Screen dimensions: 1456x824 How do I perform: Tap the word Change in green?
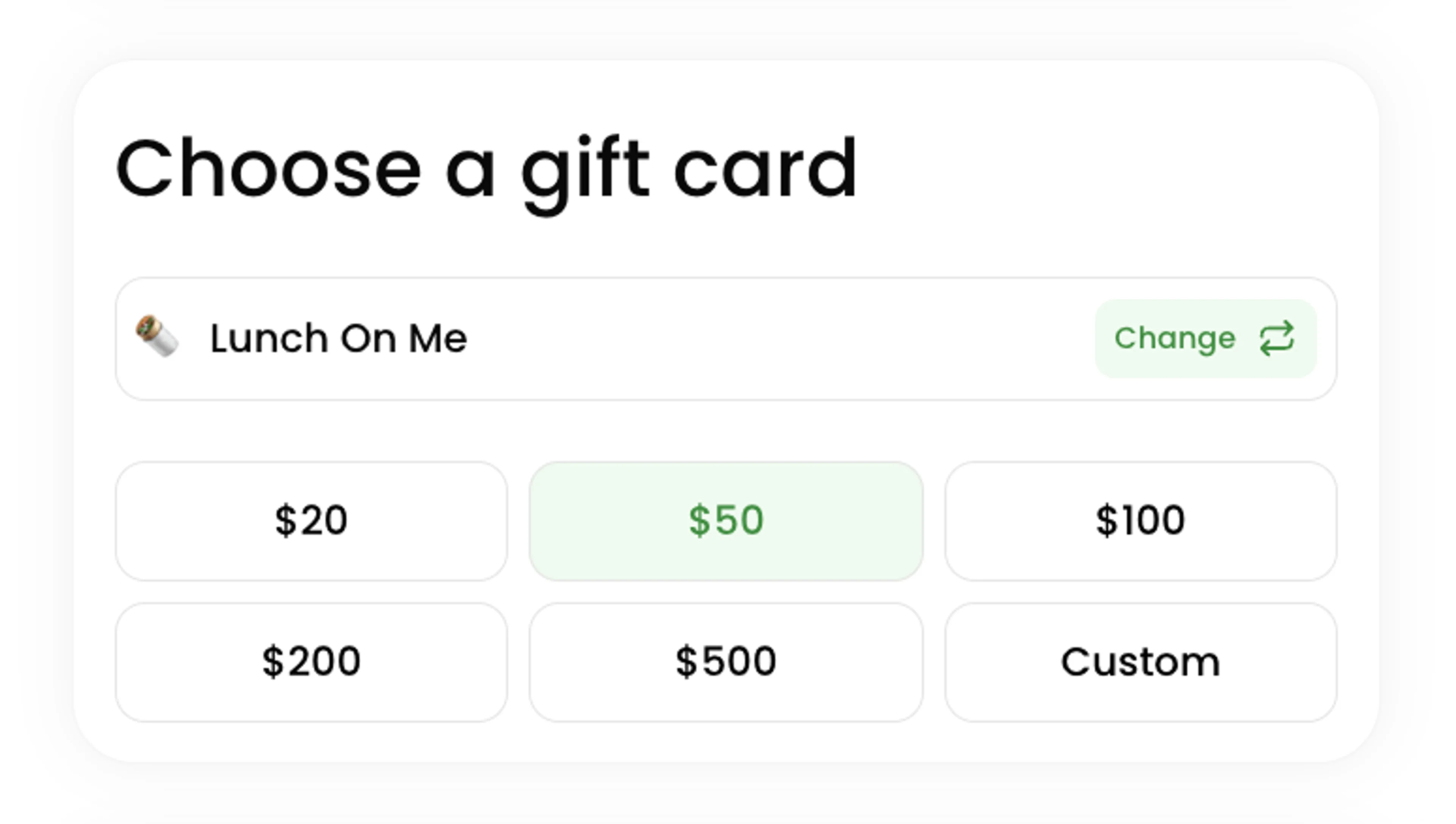coord(1175,338)
